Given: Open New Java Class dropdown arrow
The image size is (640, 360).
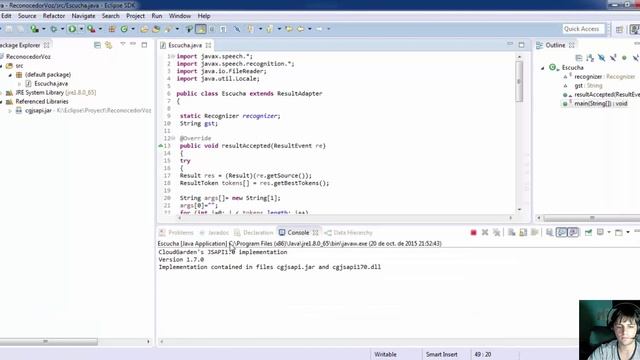Looking at the screenshot, I should (x=133, y=29).
